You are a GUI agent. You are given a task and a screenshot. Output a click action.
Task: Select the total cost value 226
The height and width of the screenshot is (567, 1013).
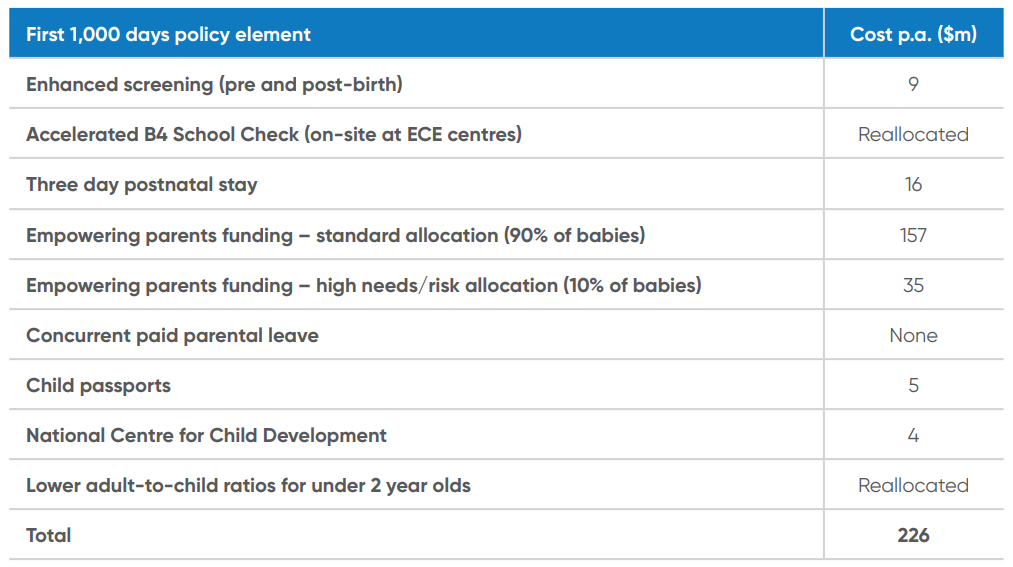coord(913,536)
